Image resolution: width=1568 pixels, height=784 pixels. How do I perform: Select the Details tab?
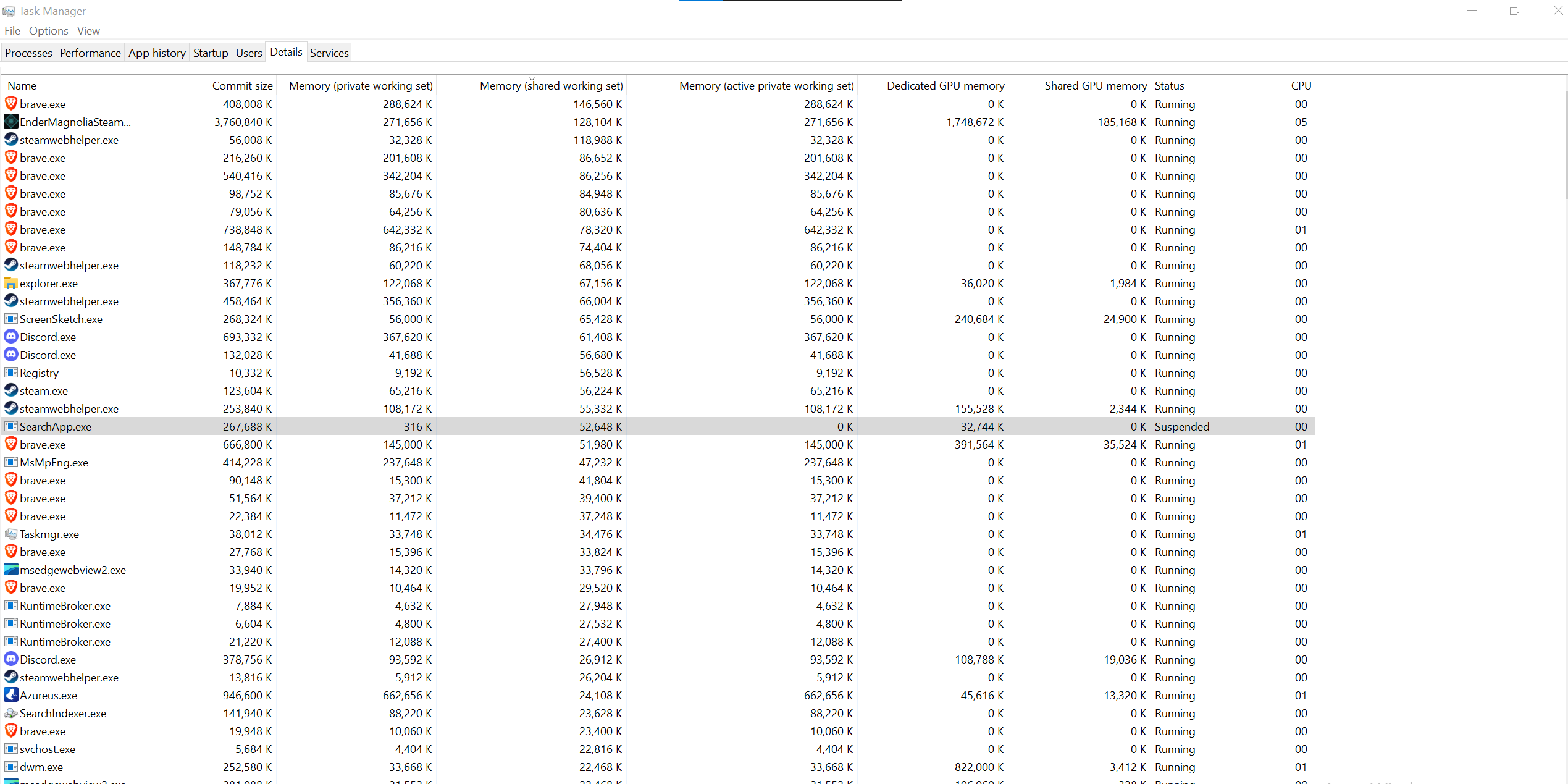[286, 52]
